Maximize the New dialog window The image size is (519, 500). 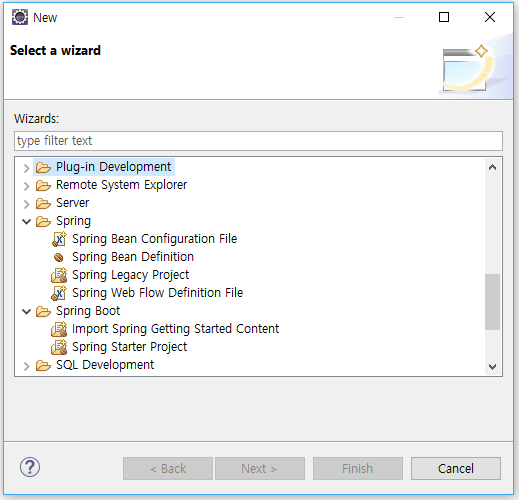coord(444,17)
